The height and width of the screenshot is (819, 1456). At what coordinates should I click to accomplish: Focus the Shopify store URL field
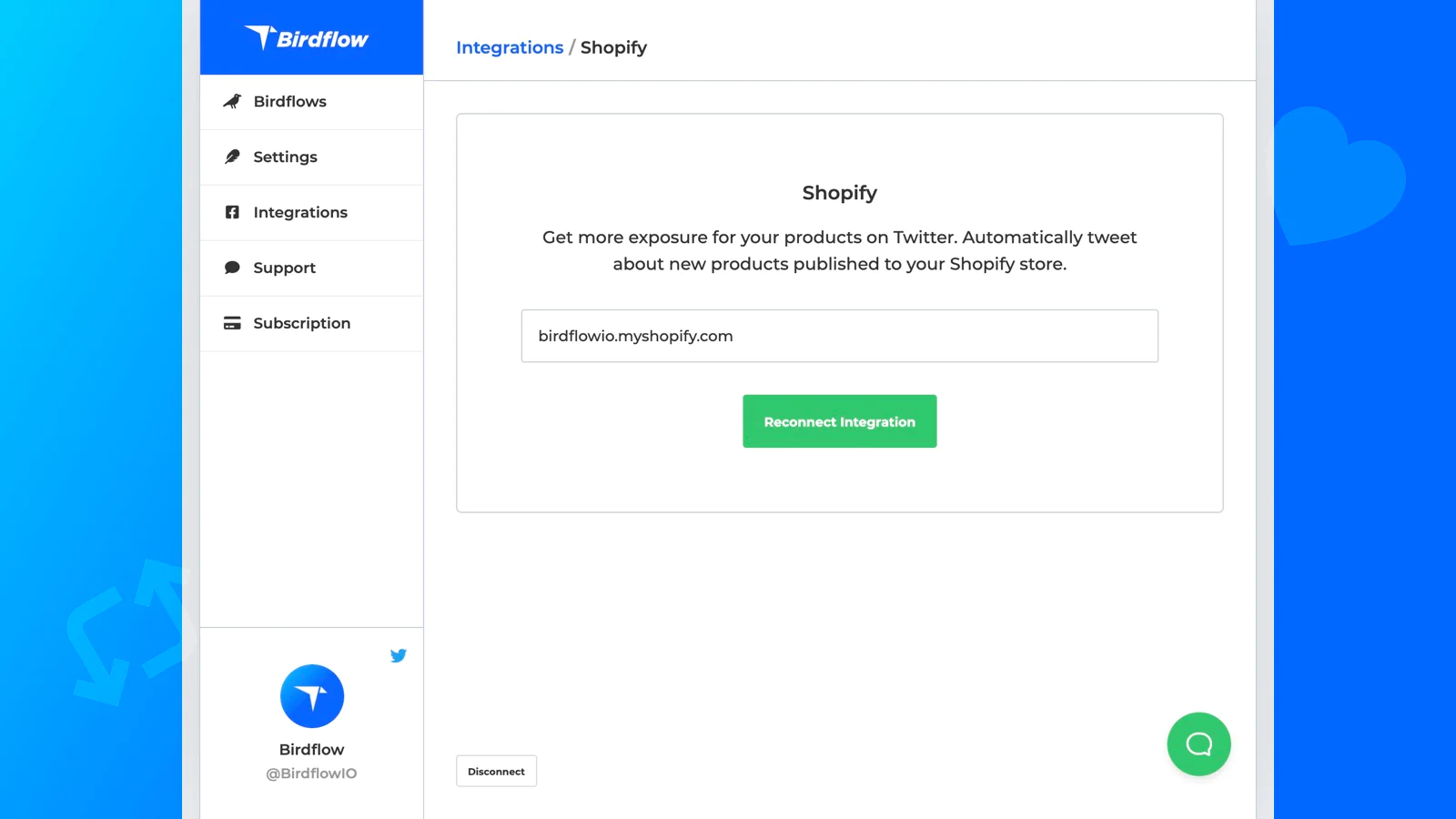(839, 336)
